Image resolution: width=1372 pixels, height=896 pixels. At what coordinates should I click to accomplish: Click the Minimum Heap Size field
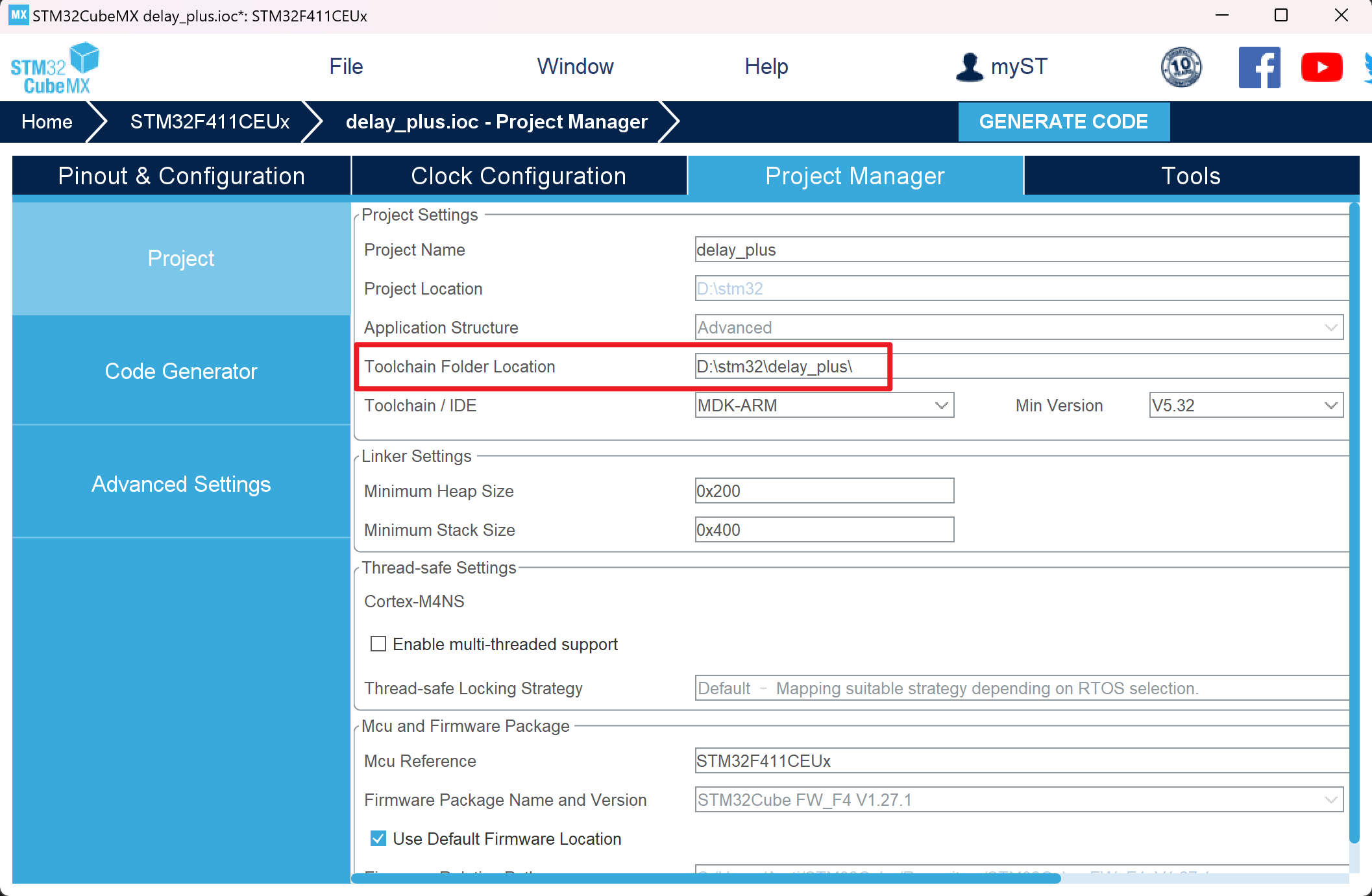tap(824, 491)
